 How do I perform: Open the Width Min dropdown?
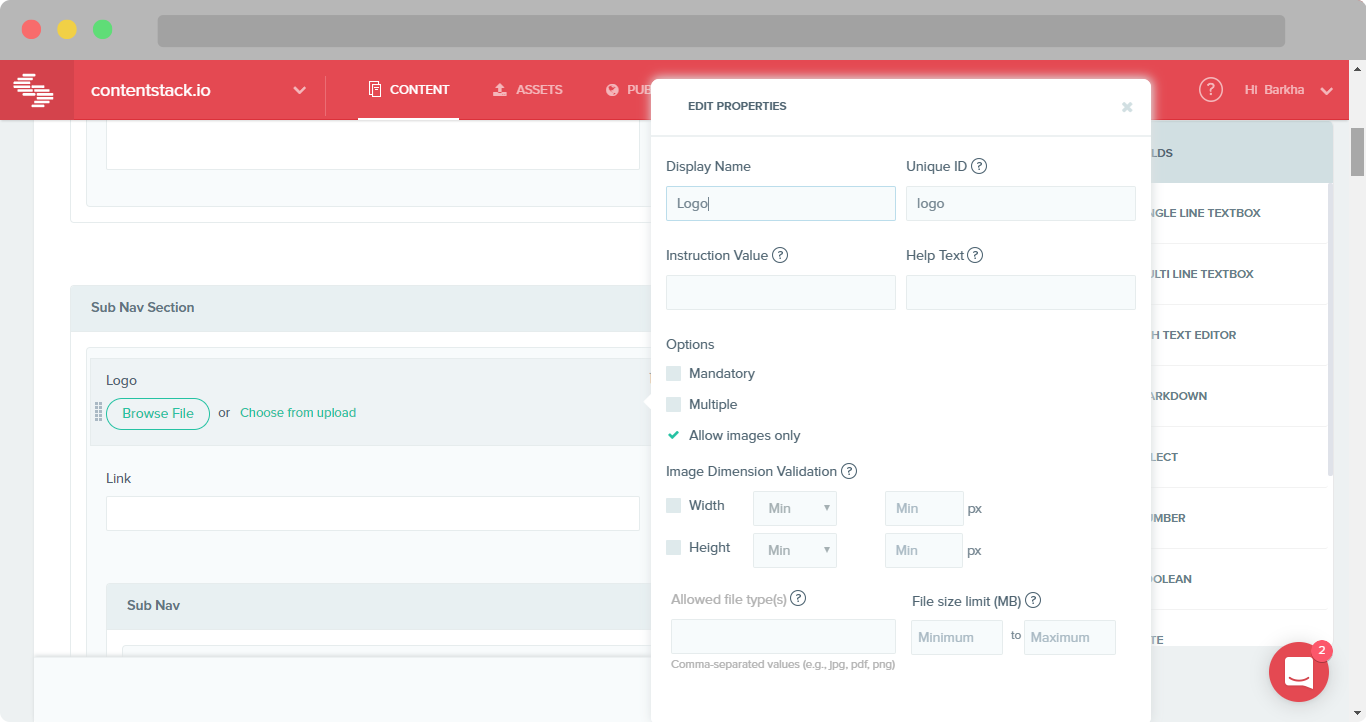tap(795, 508)
